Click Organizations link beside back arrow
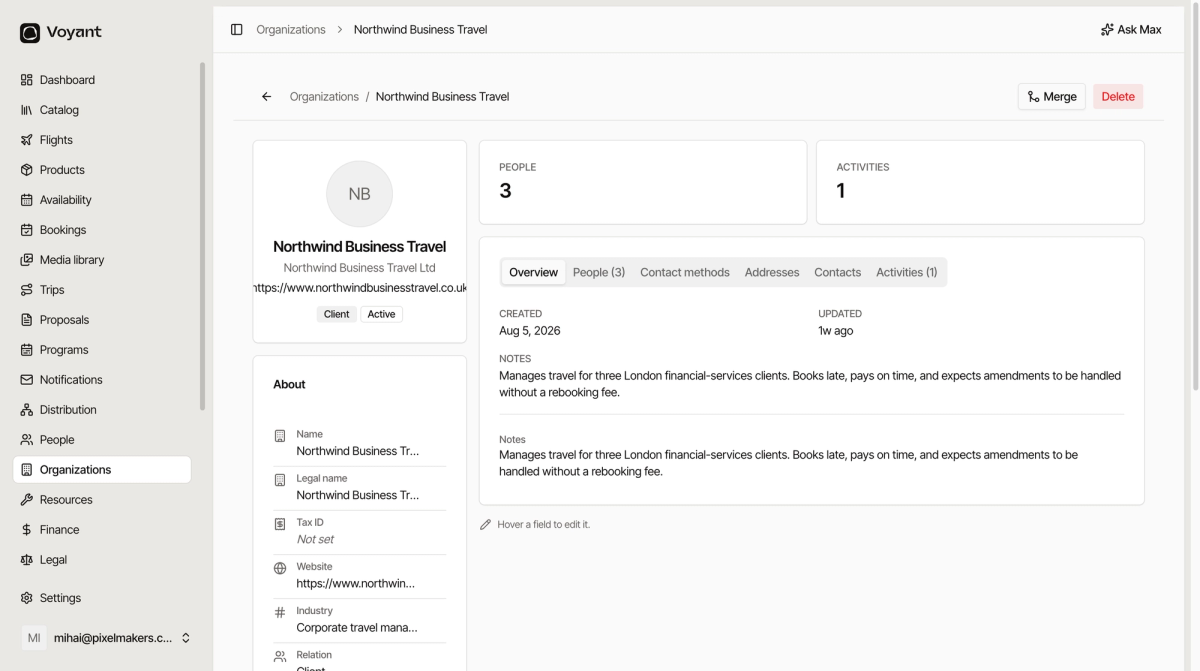 (x=324, y=97)
